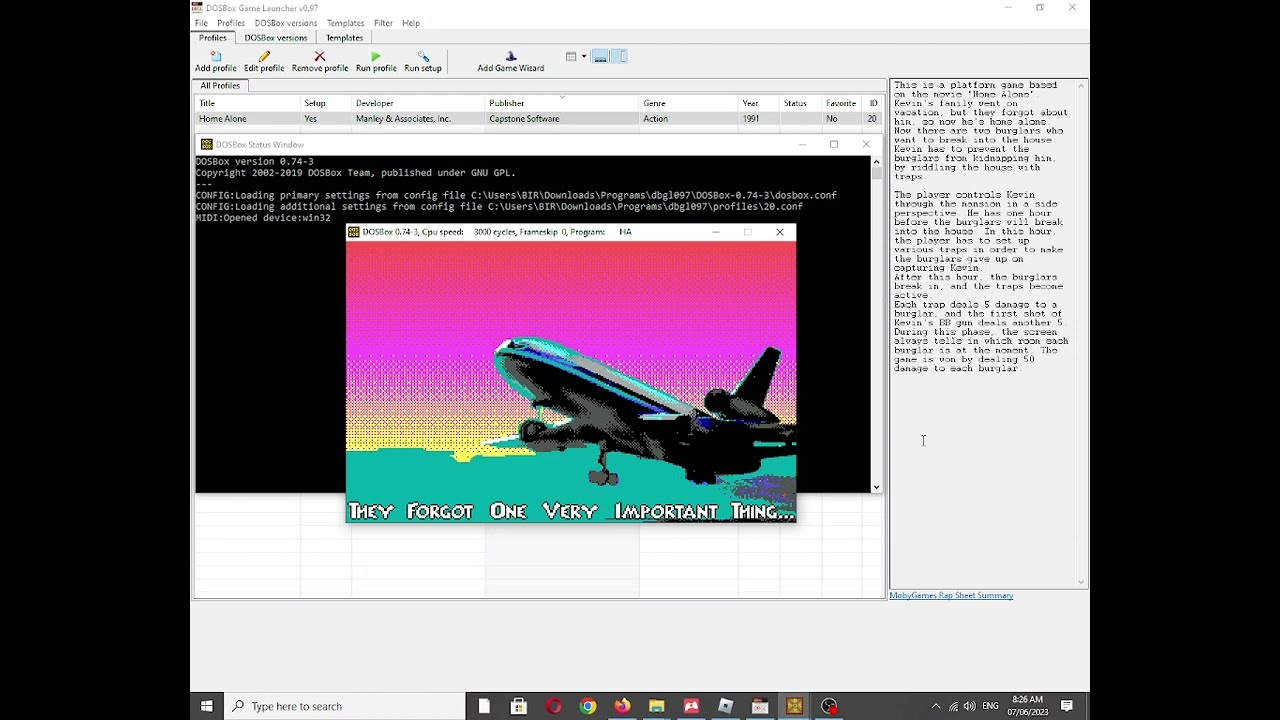Sort by the Genre column header
Screen dimensions: 1280x720
[688, 103]
